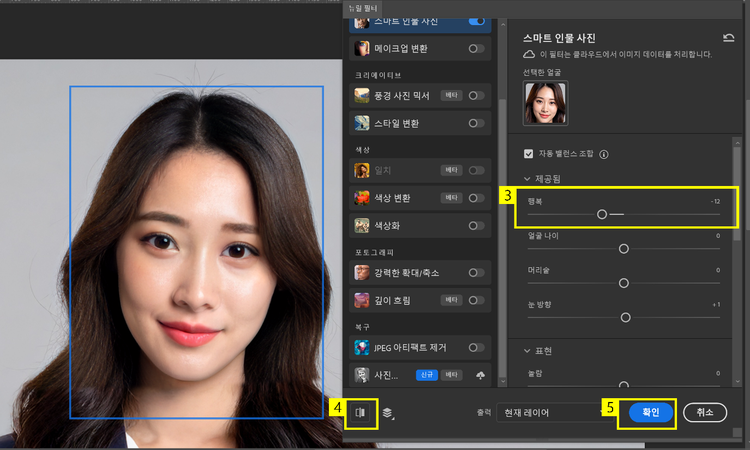Click the 강력한 확대/축소 filter icon
The height and width of the screenshot is (450, 750).
click(x=362, y=273)
